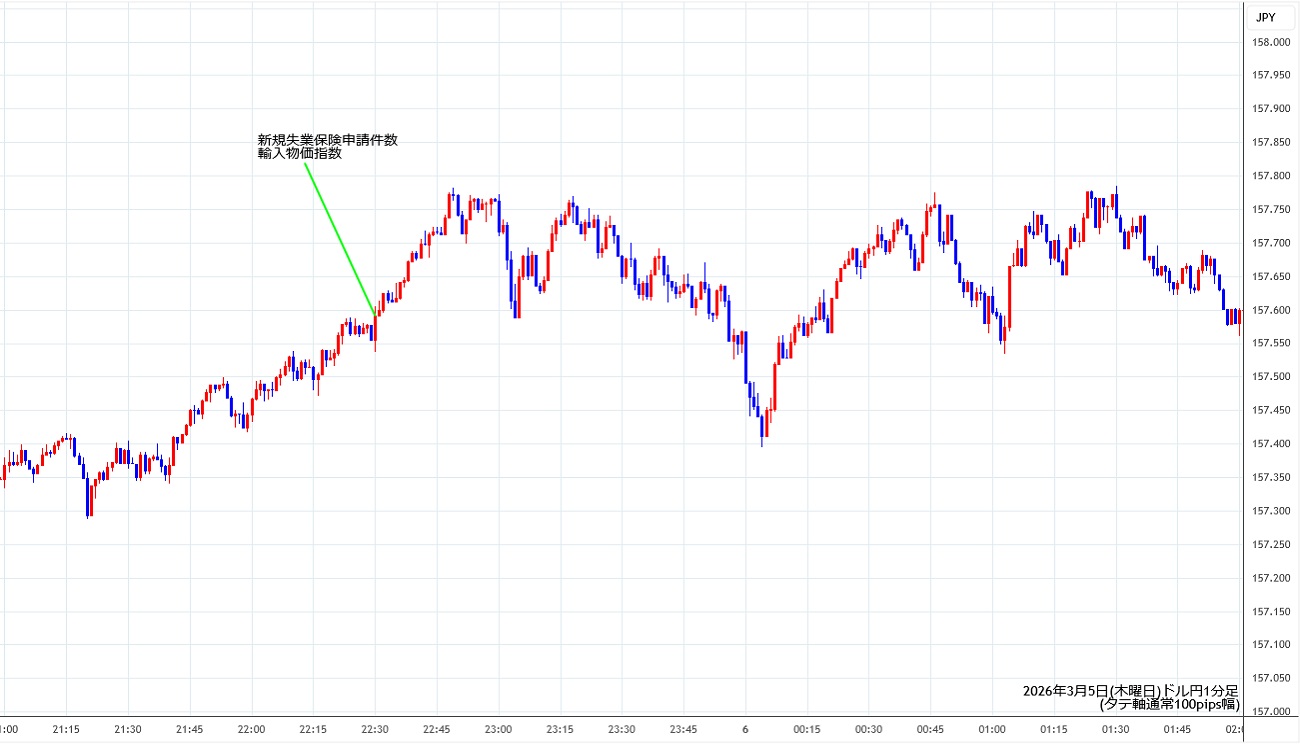Select the 157.500 price axis label

[1271, 377]
